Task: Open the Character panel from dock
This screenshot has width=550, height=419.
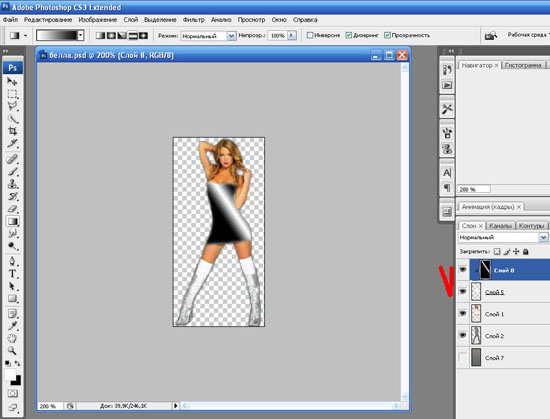Action: (x=447, y=173)
